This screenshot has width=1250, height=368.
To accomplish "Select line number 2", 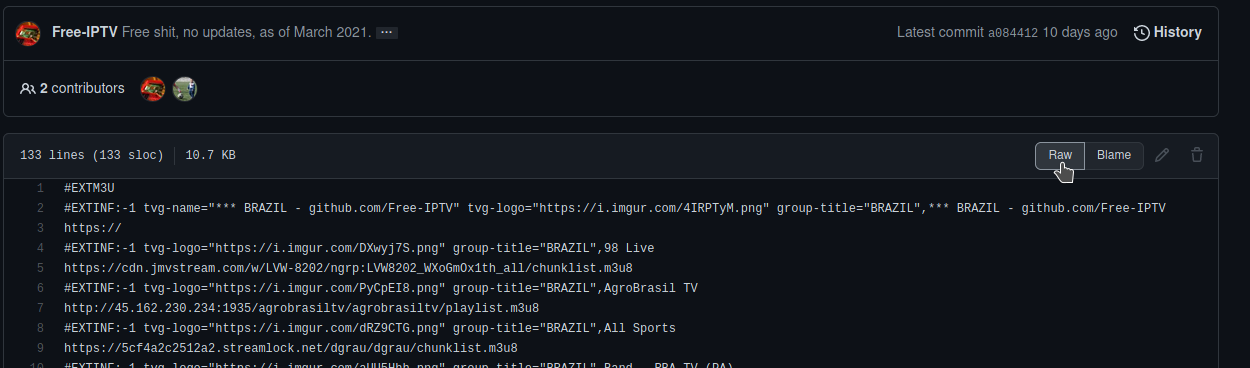I will pos(39,208).
